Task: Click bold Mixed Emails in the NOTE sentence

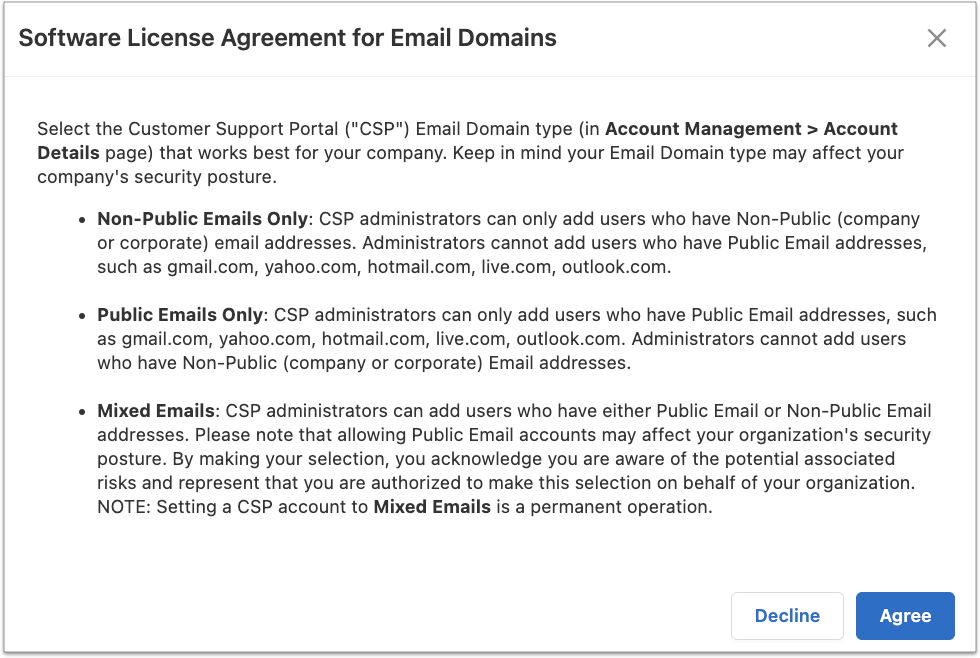Action: (x=432, y=507)
